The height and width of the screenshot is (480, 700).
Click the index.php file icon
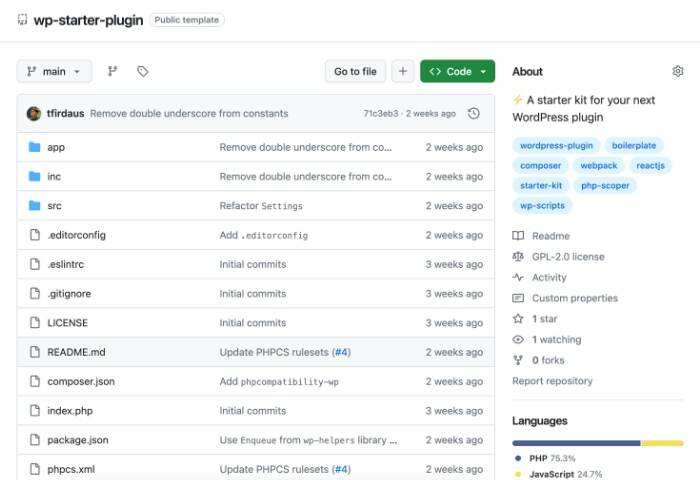[34, 410]
